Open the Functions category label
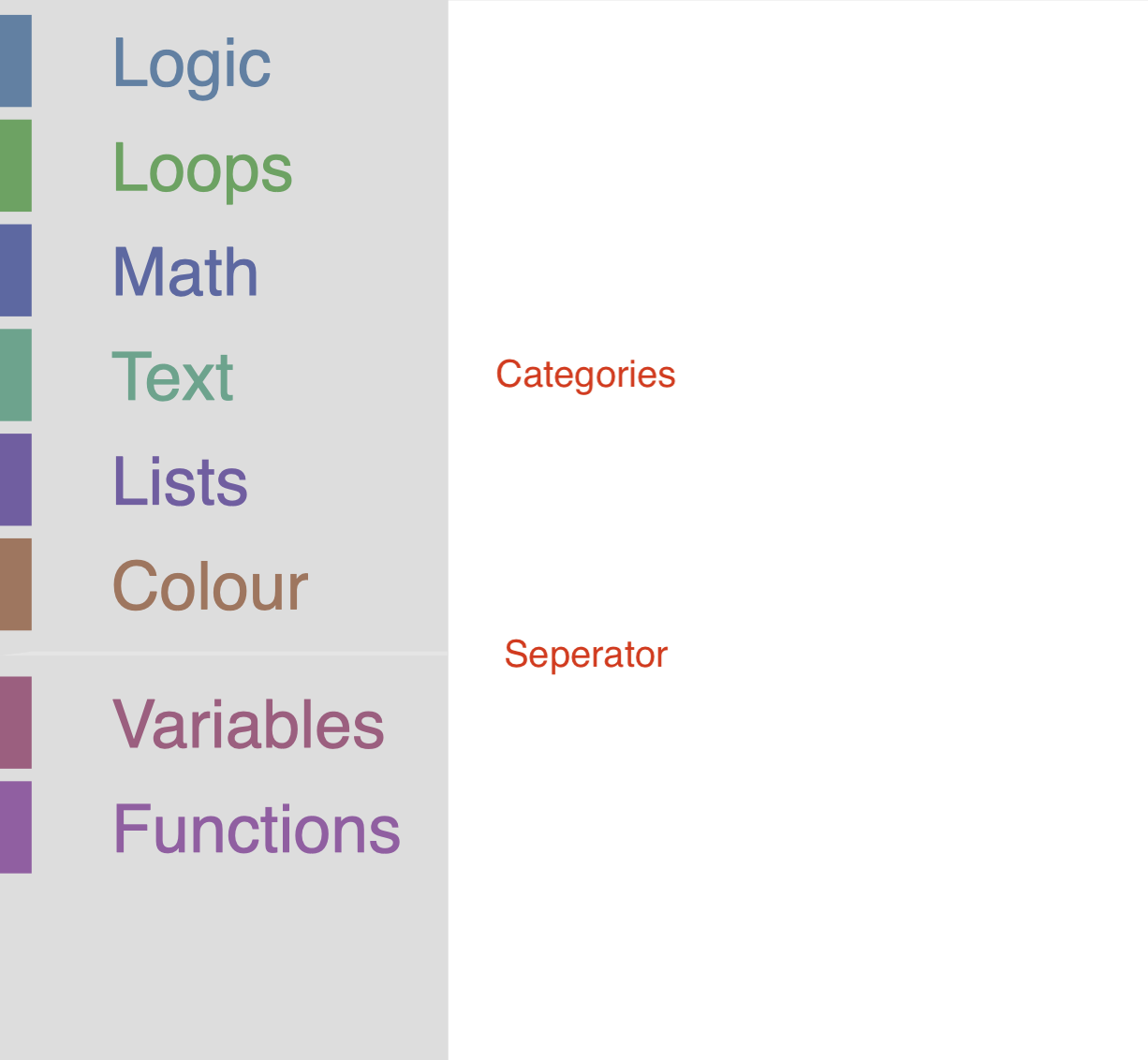Screen dimensions: 1148x1060 point(257,829)
